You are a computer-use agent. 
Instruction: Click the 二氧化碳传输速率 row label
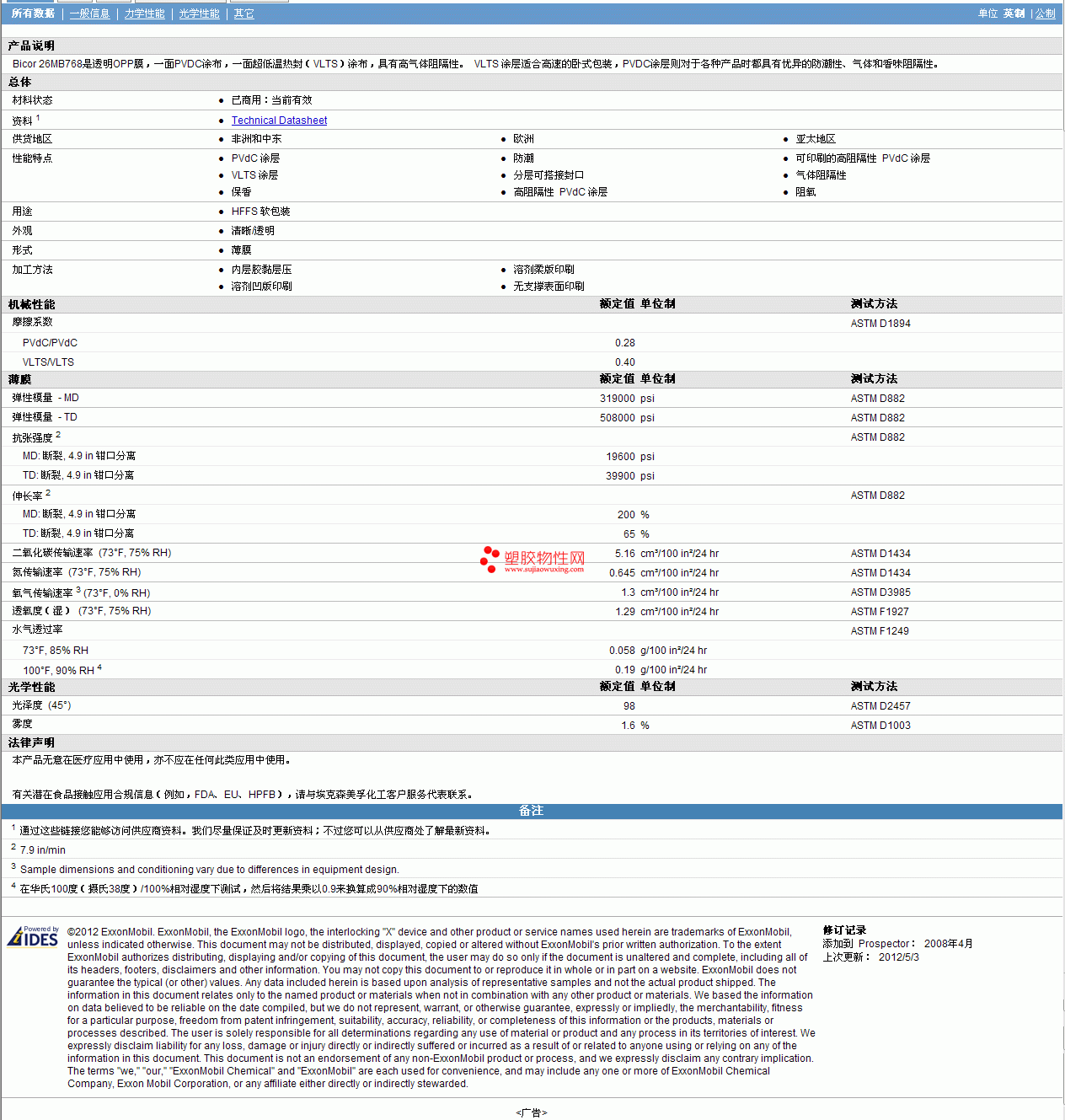[x=92, y=553]
